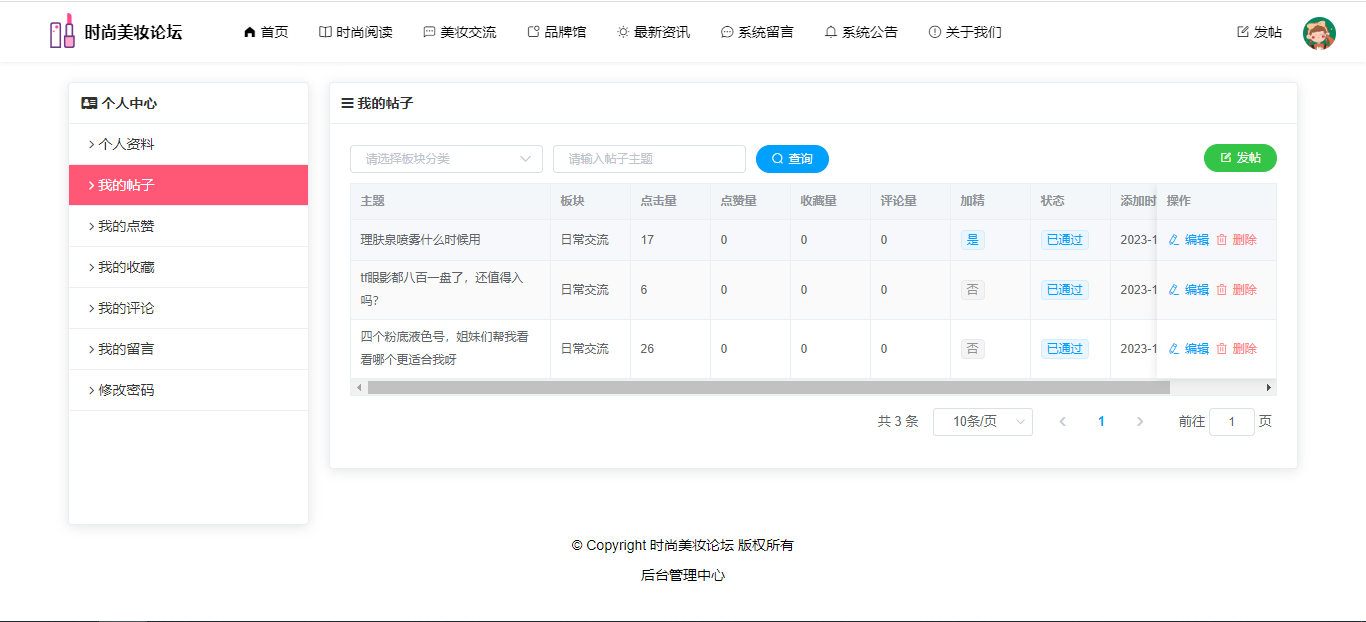Click the bell icon for 系统公告
This screenshot has height=622, width=1366.
[x=830, y=32]
